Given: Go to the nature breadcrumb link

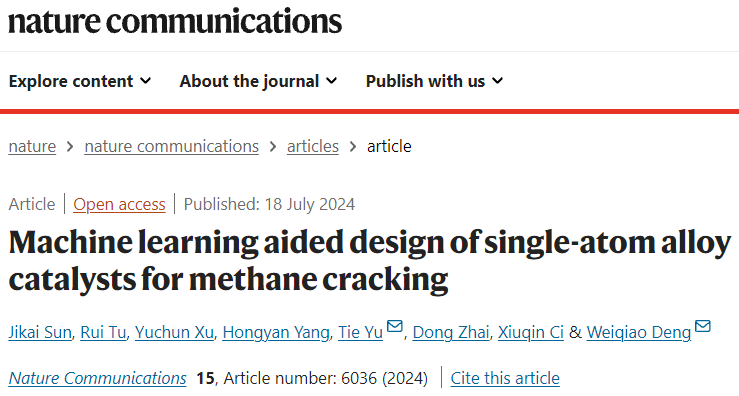Looking at the screenshot, I should (32, 146).
